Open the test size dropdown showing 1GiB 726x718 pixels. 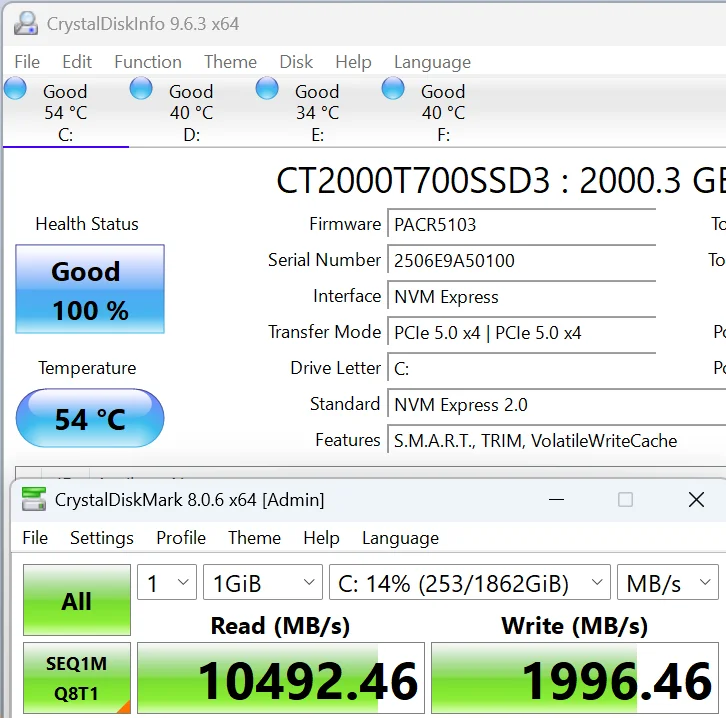point(263,582)
